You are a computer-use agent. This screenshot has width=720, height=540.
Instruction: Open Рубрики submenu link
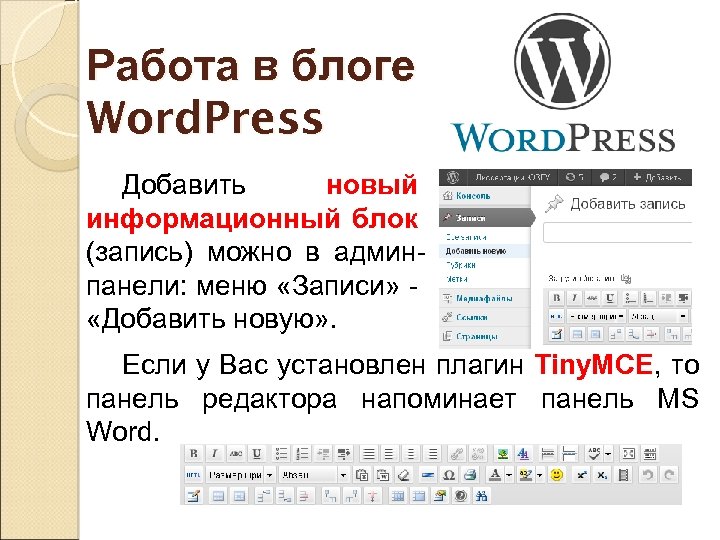(x=461, y=265)
